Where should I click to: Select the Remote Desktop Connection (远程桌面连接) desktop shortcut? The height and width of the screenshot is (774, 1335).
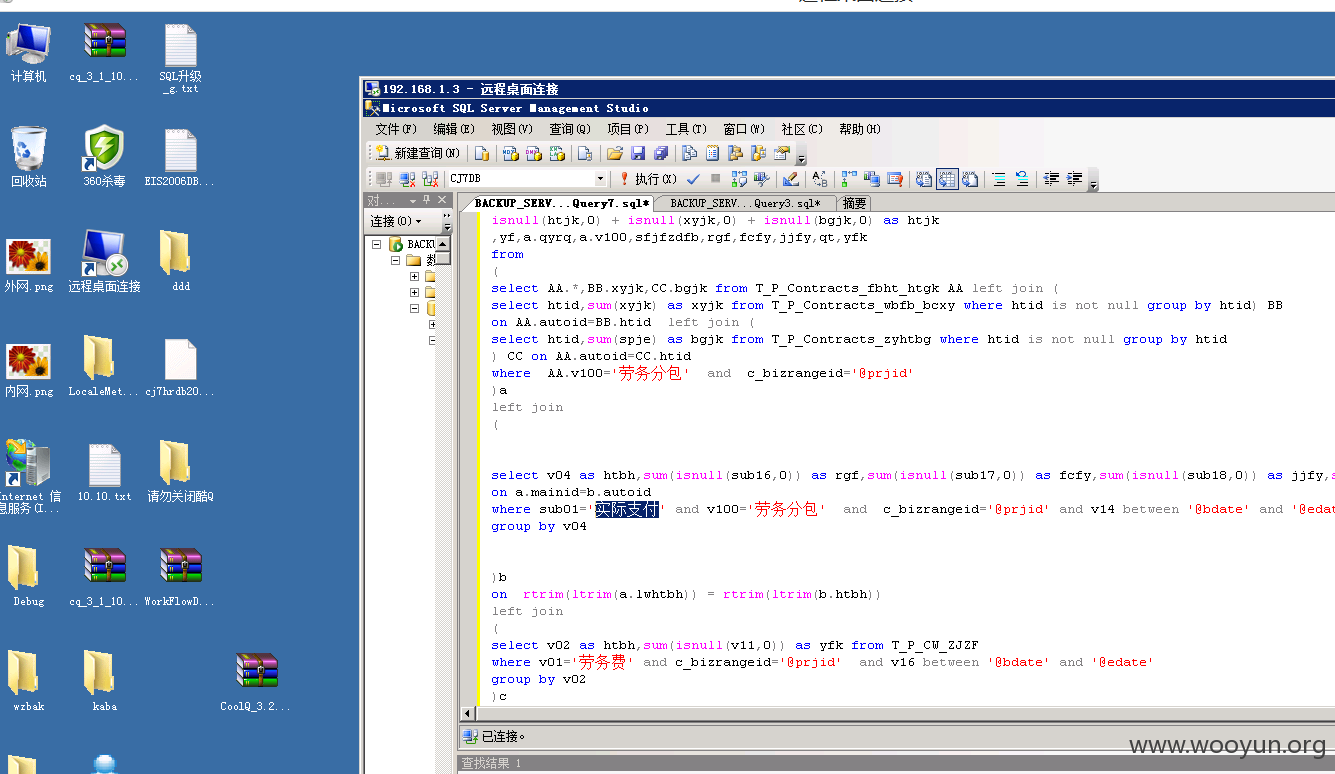click(104, 261)
